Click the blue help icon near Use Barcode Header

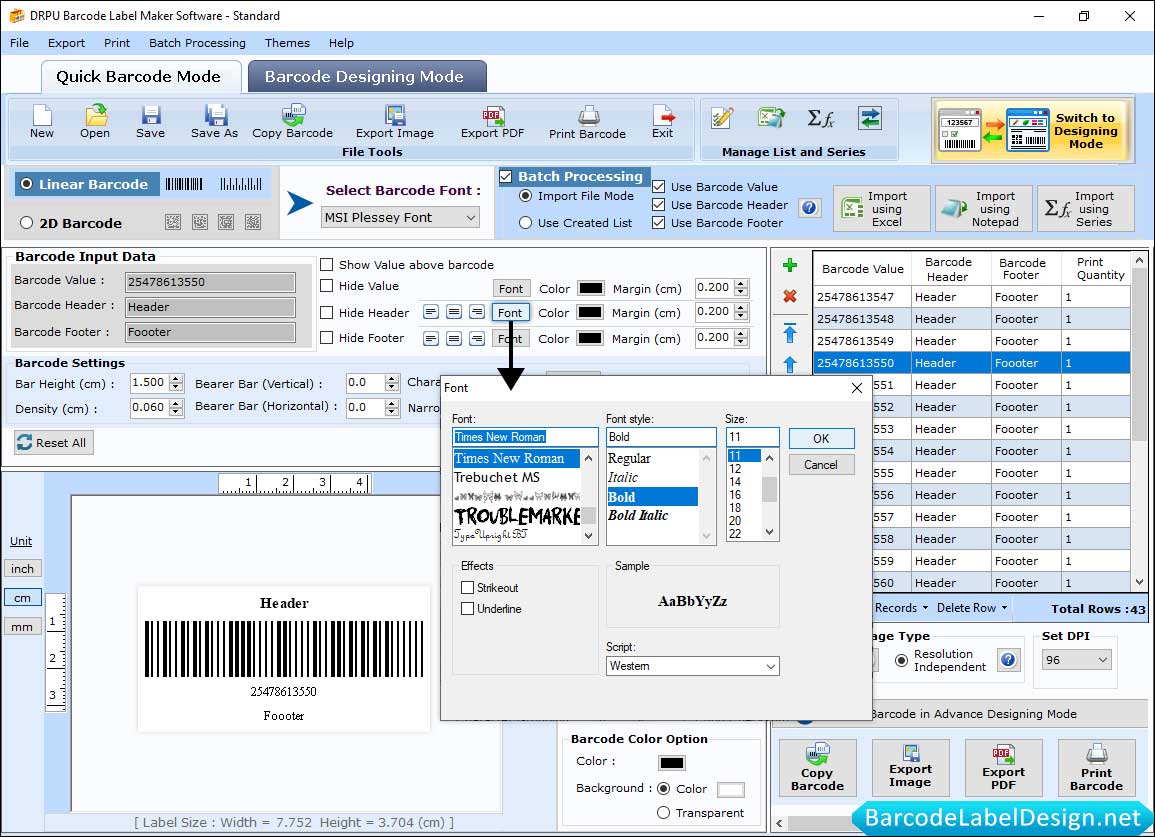809,208
